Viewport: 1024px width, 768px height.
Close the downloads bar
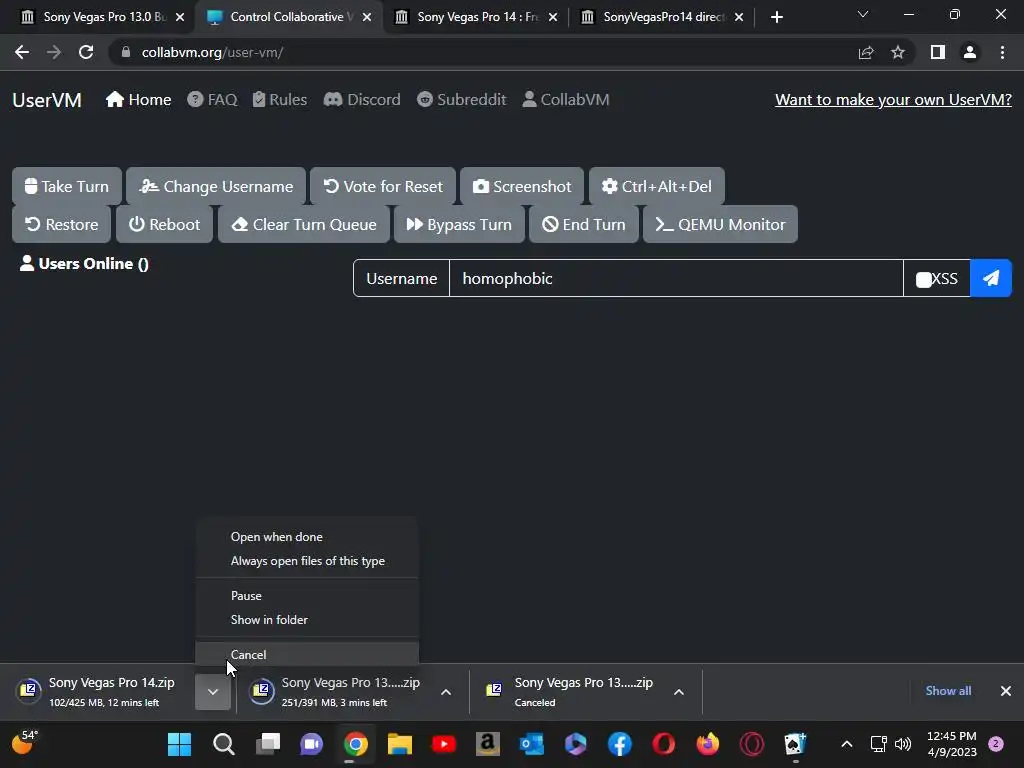[x=1006, y=691]
